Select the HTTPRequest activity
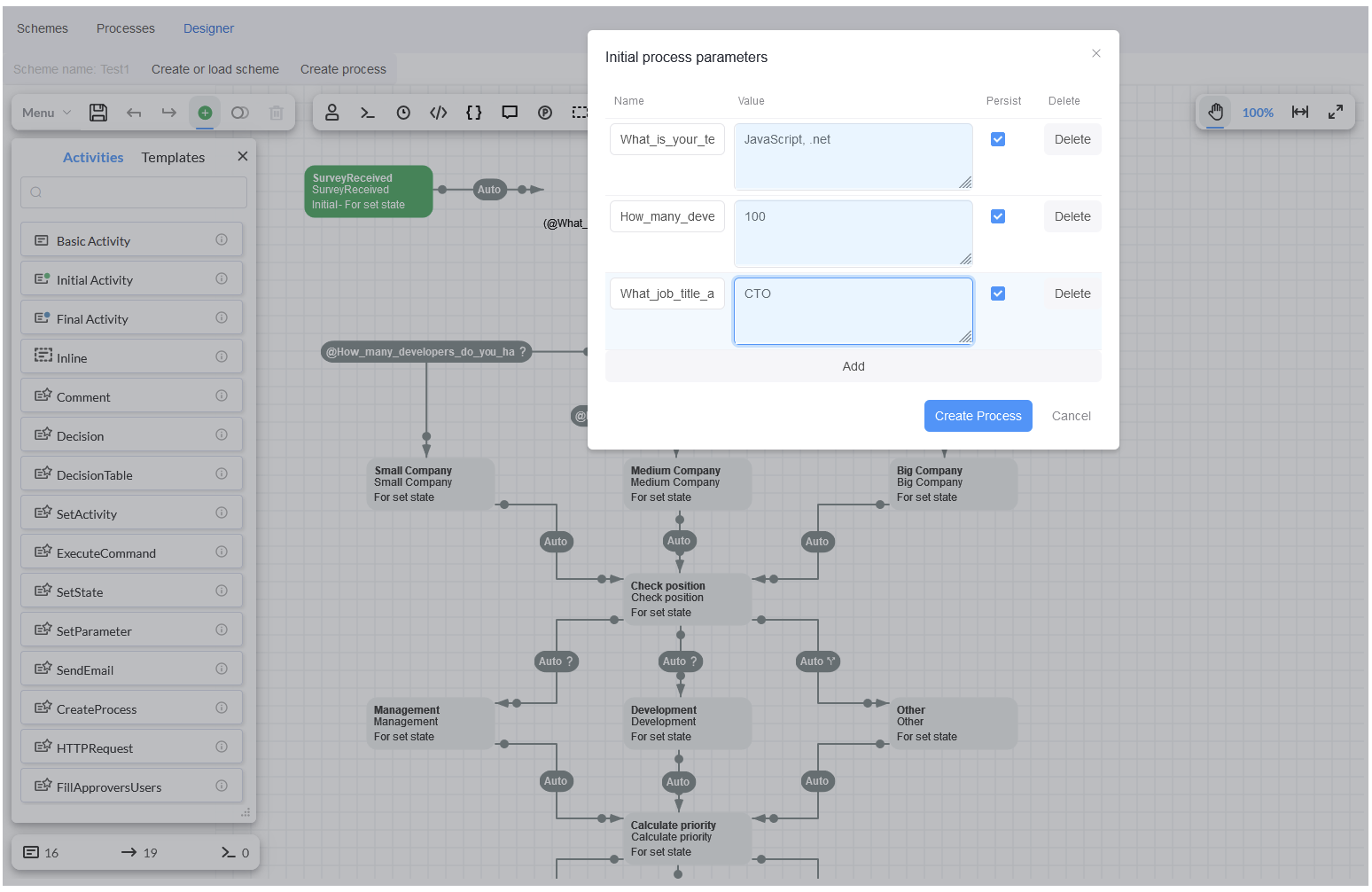1372x892 pixels. (x=131, y=747)
